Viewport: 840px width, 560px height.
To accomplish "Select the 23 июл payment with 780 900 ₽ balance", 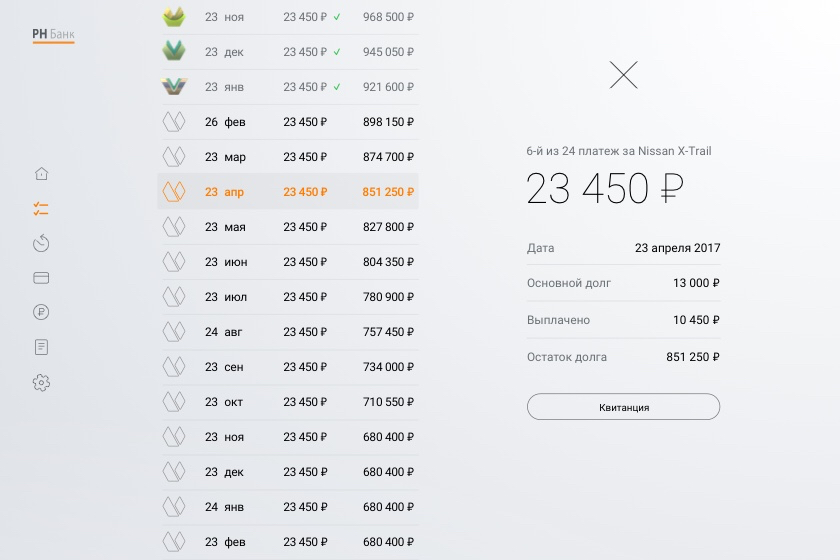I will pyautogui.click(x=288, y=297).
